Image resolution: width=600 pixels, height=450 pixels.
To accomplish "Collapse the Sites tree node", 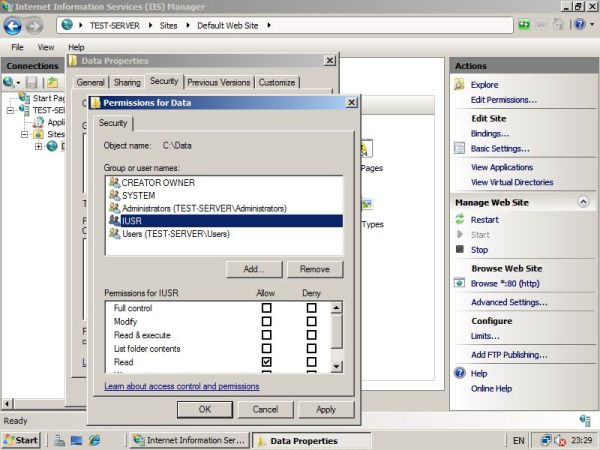I will [x=24, y=134].
